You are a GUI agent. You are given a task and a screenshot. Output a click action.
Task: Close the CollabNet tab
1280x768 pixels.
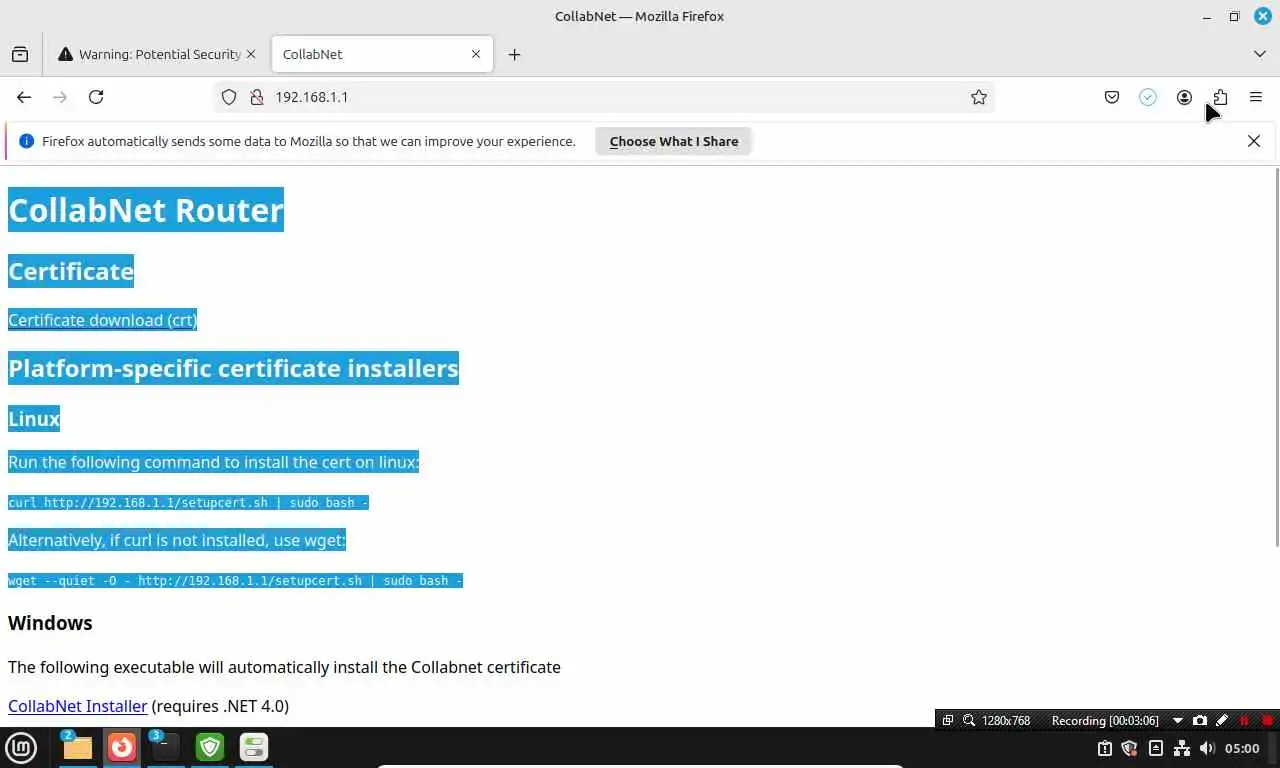[476, 54]
